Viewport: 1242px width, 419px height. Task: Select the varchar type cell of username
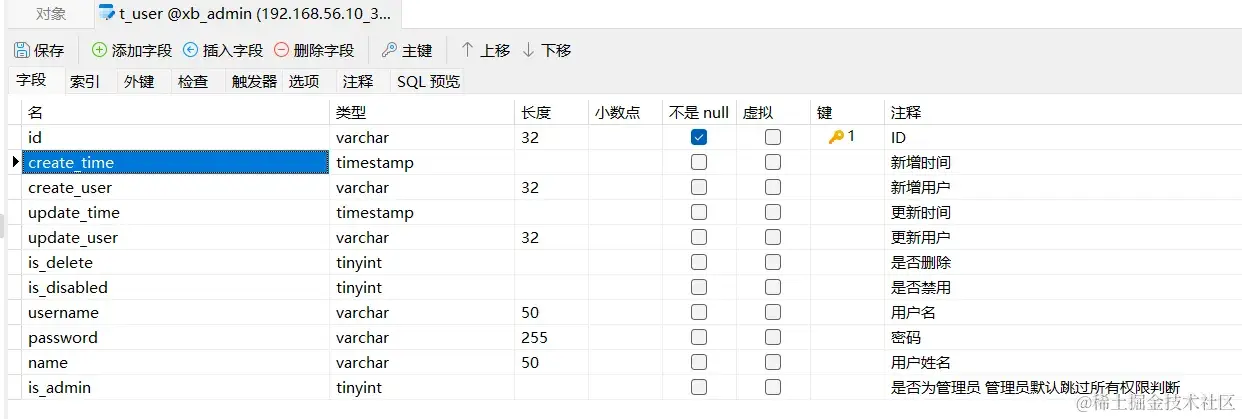pyautogui.click(x=422, y=312)
